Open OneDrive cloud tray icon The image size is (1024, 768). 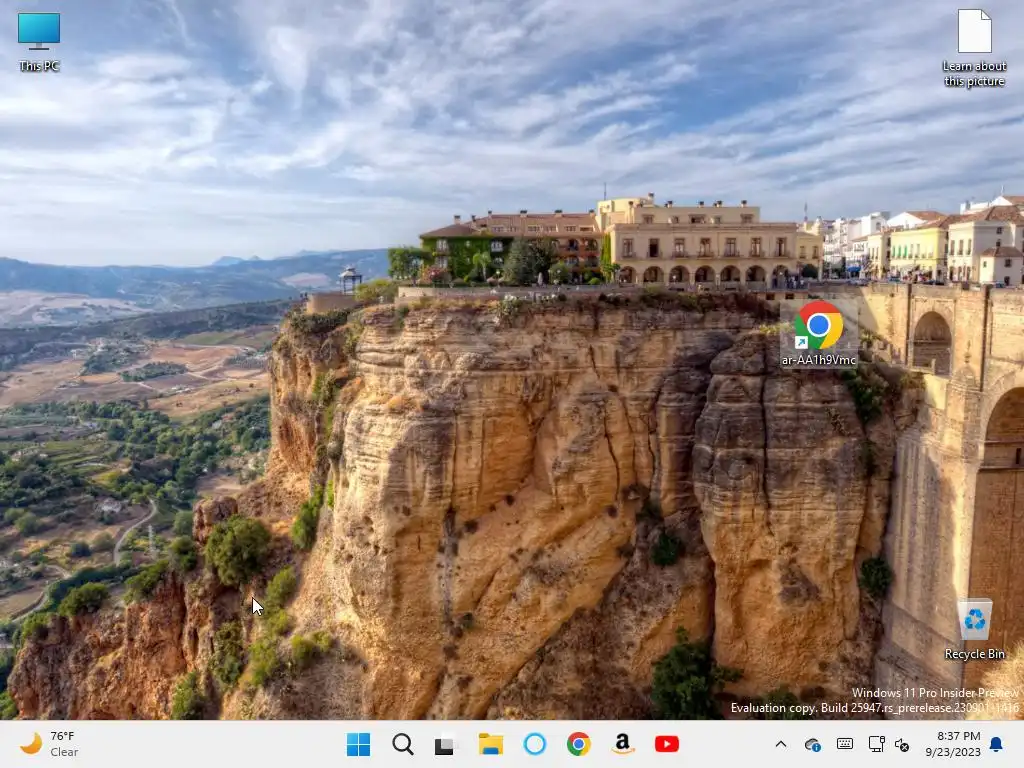click(813, 744)
